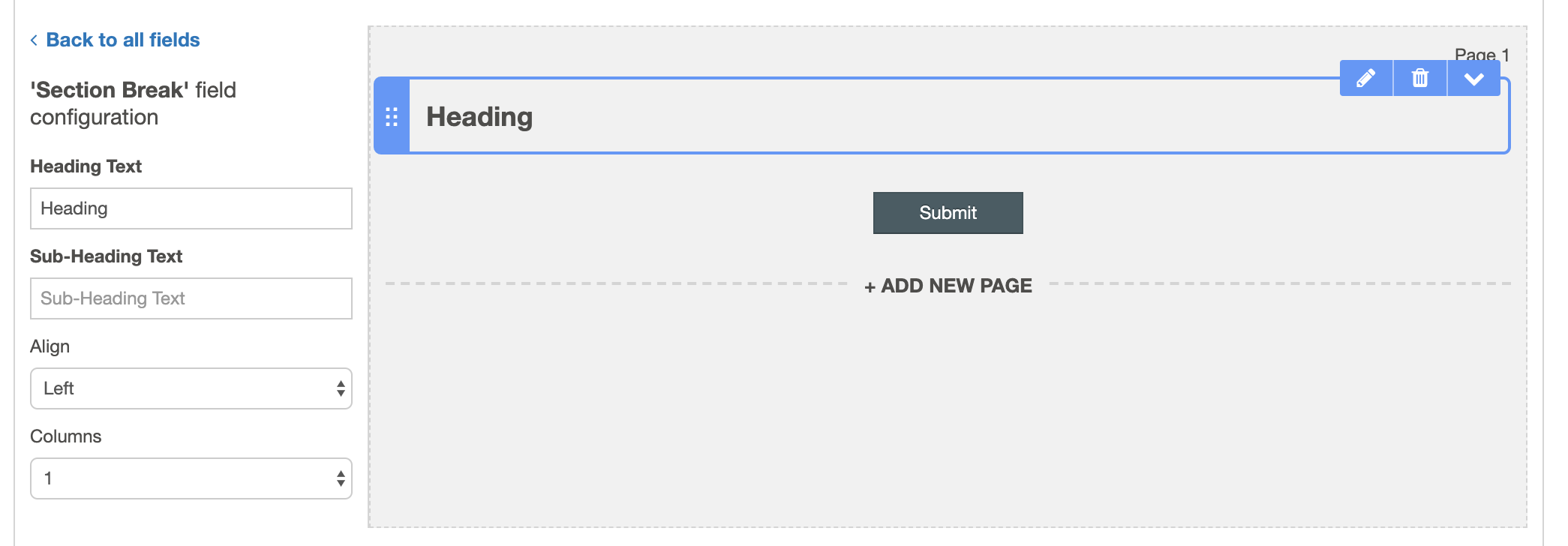Focus the Heading Text input field
Image resolution: width=1568 pixels, height=546 pixels.
tap(191, 208)
